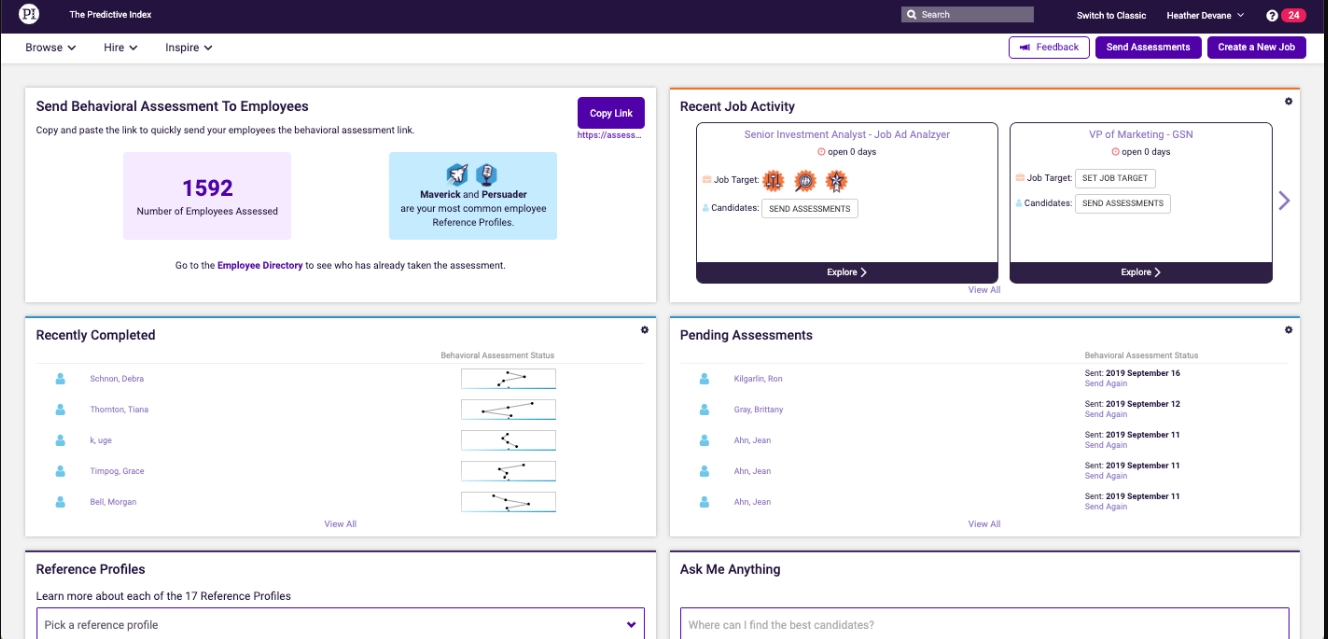Expand the Hire menu
The height and width of the screenshot is (639, 1328).
coord(120,47)
